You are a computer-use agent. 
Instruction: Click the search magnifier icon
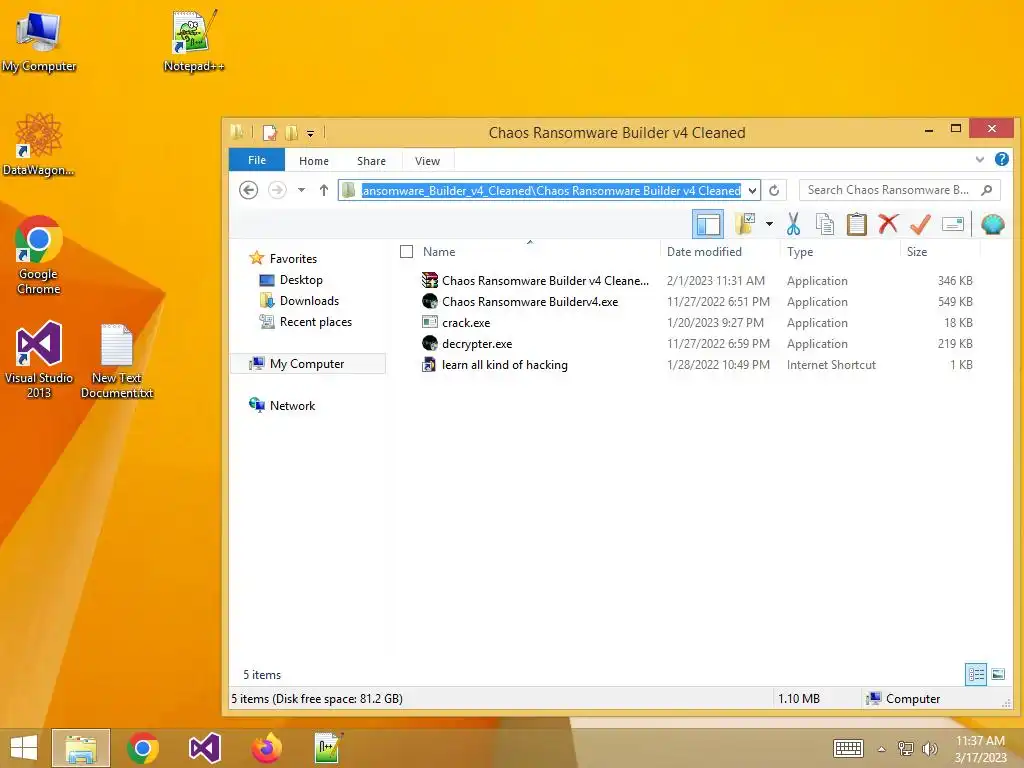point(987,190)
